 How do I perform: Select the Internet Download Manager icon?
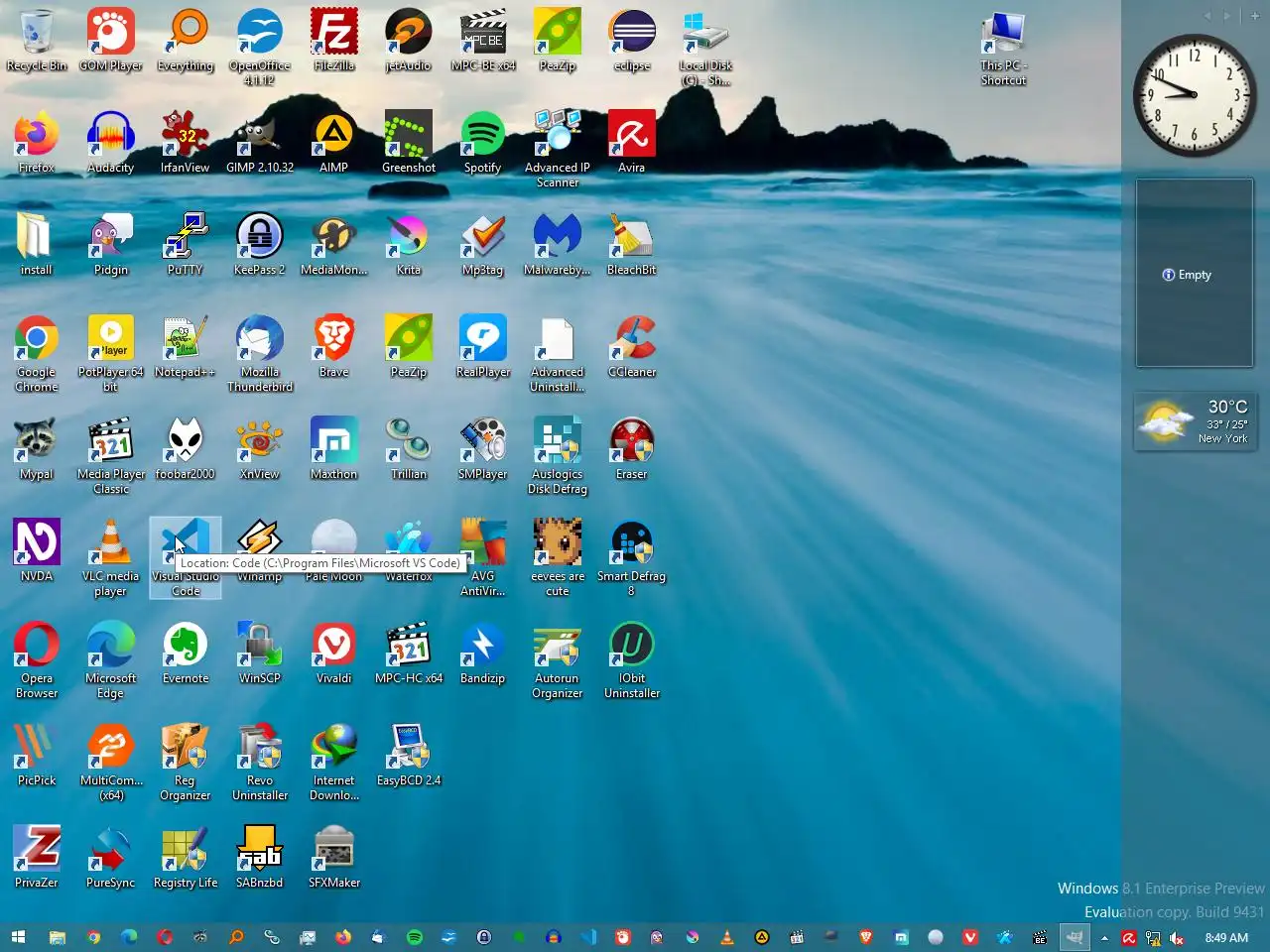(x=334, y=763)
